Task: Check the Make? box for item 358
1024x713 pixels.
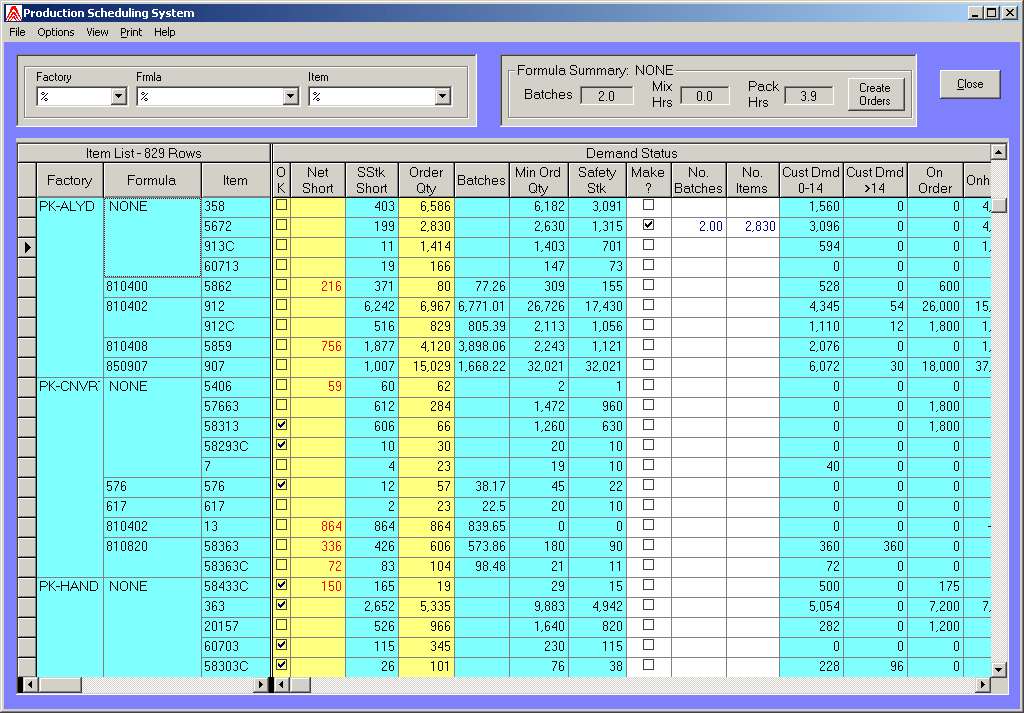Action: (x=648, y=205)
